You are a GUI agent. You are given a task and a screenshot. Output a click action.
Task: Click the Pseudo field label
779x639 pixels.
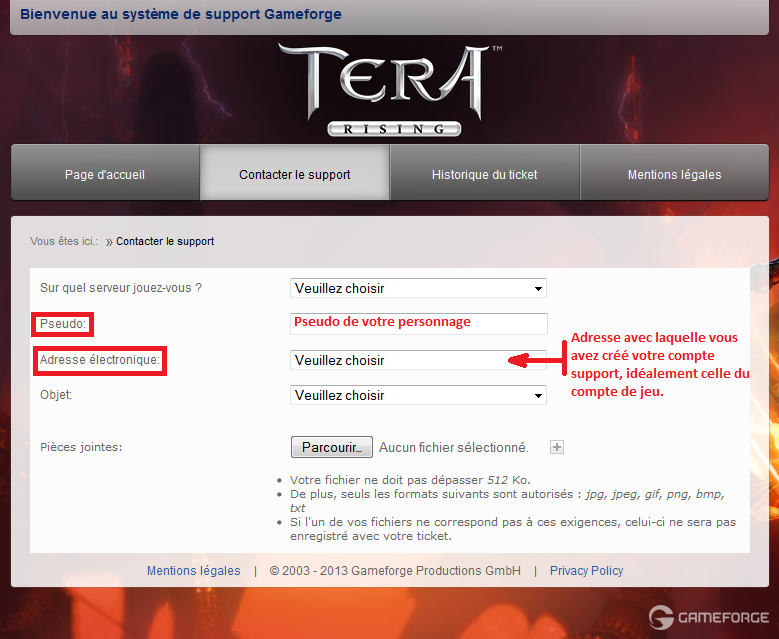coord(63,324)
